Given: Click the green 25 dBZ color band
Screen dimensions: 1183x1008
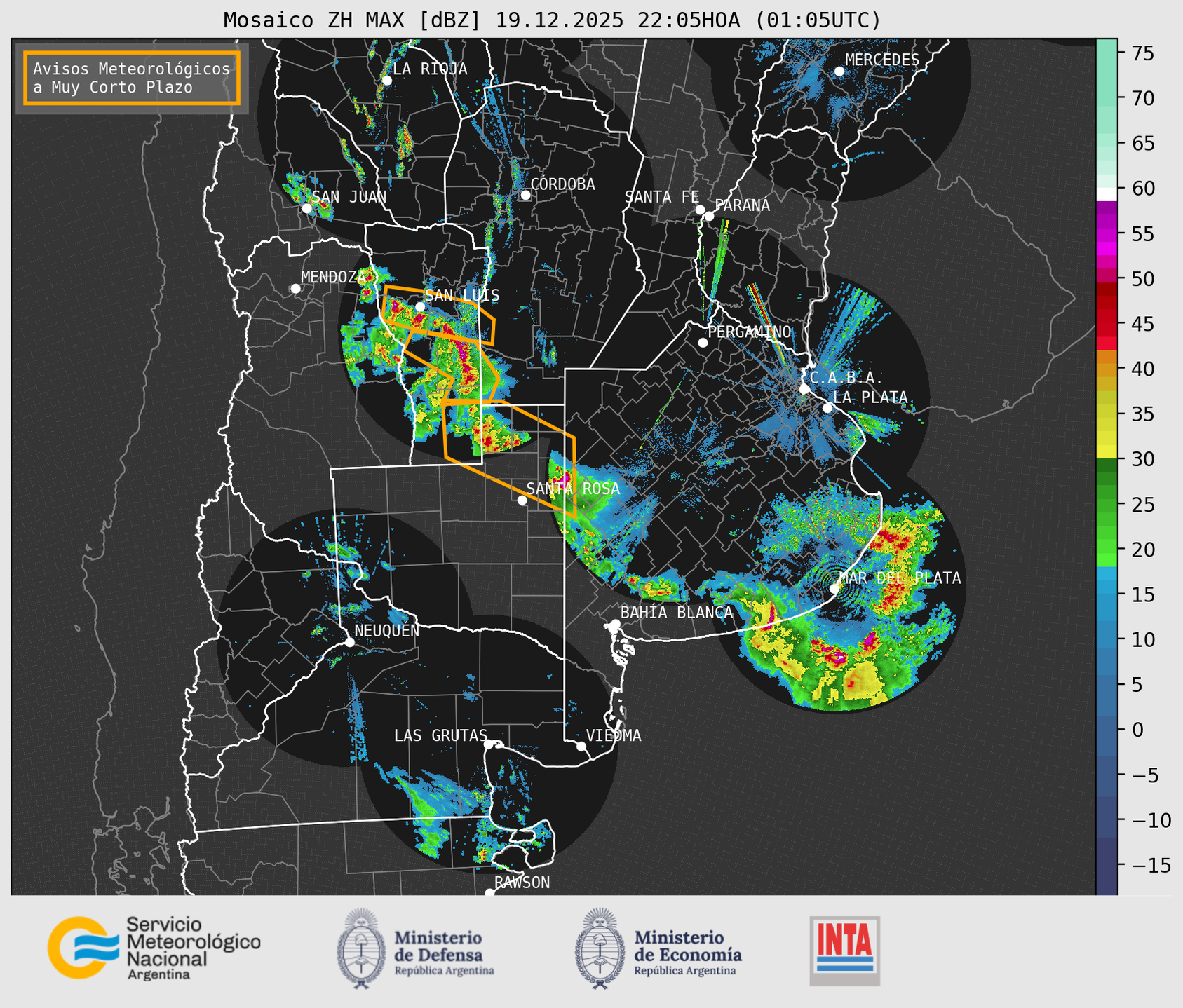Looking at the screenshot, I should click(1107, 505).
